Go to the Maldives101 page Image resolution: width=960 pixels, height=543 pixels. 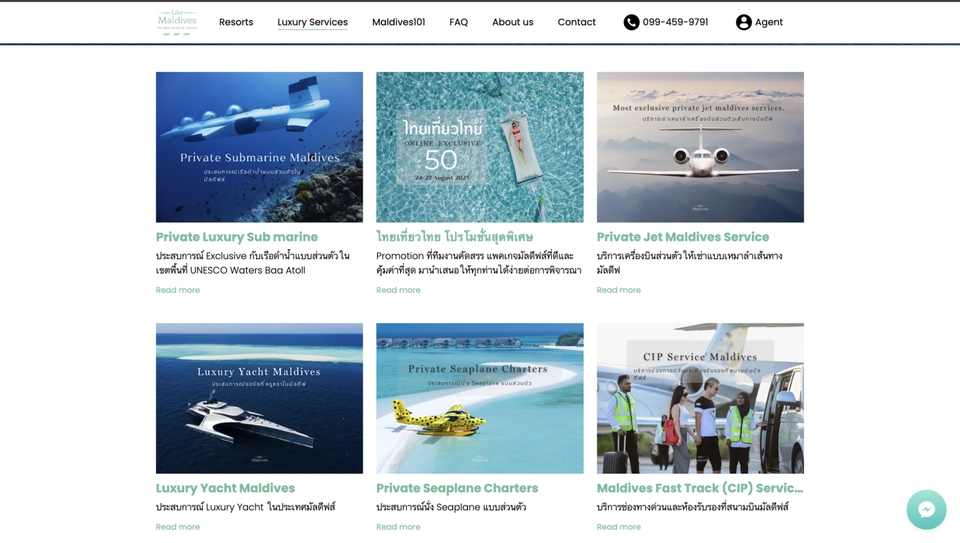pos(399,22)
